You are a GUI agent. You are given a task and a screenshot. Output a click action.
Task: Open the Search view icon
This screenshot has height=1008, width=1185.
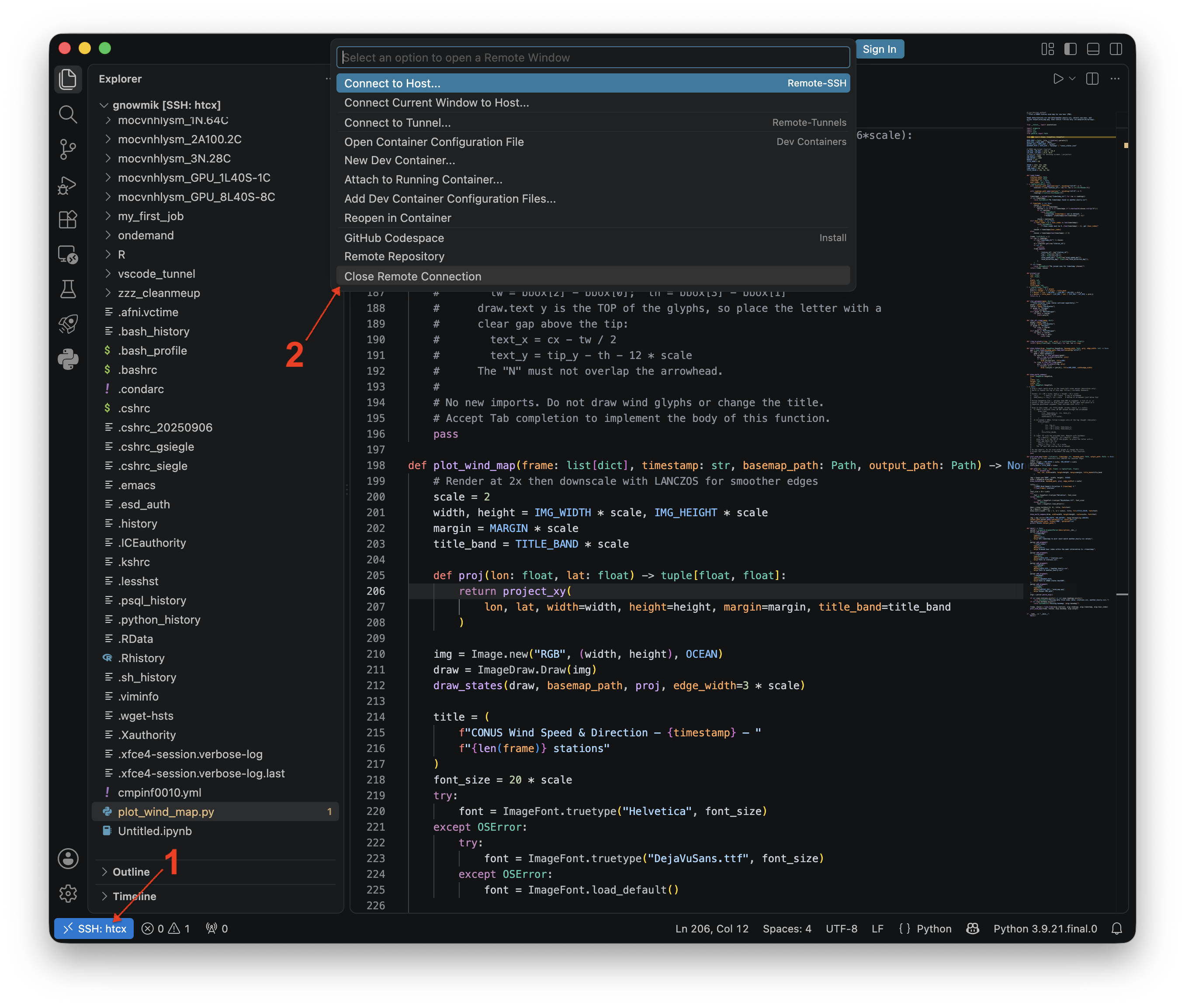(67, 114)
